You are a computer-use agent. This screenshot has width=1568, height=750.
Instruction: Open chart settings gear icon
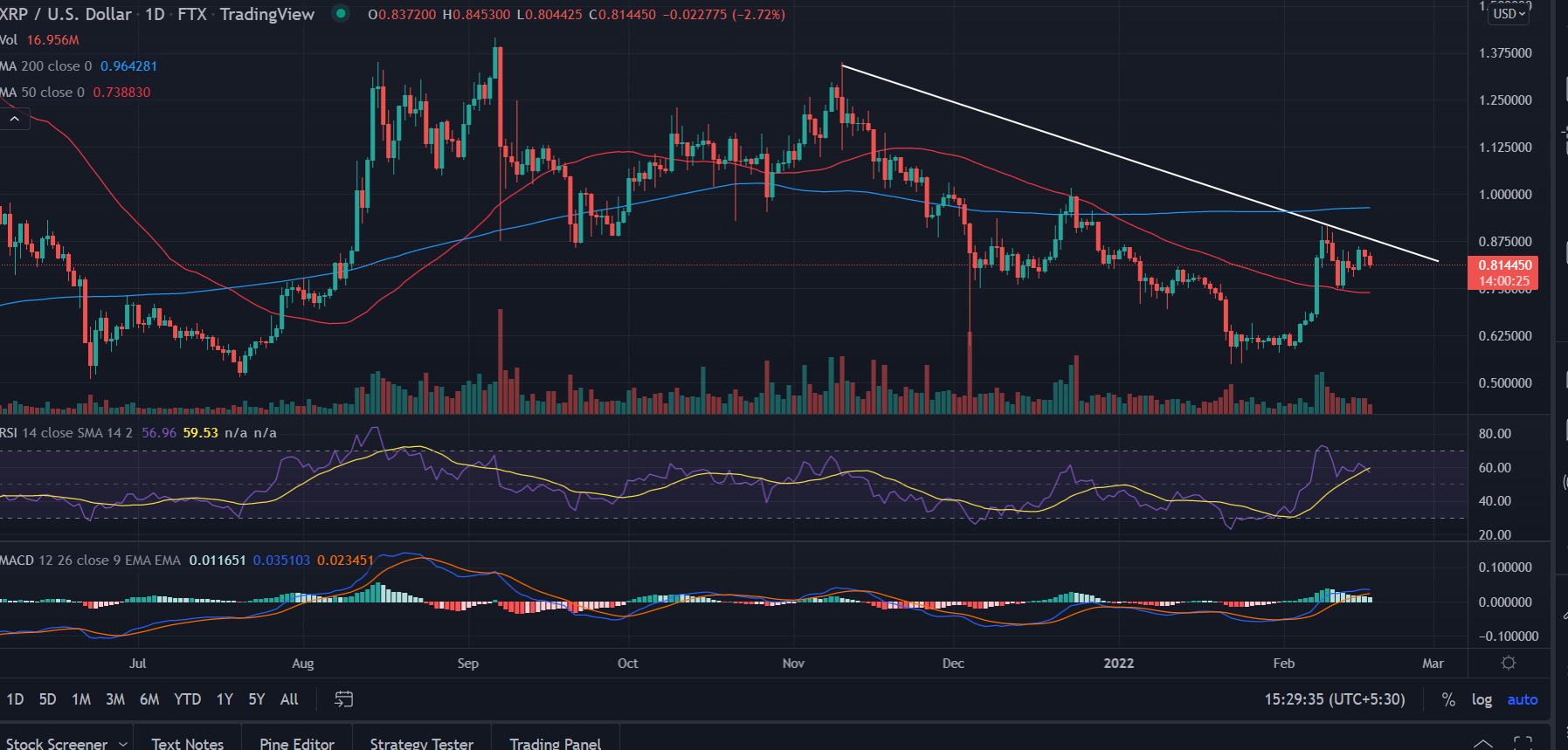[x=1508, y=664]
